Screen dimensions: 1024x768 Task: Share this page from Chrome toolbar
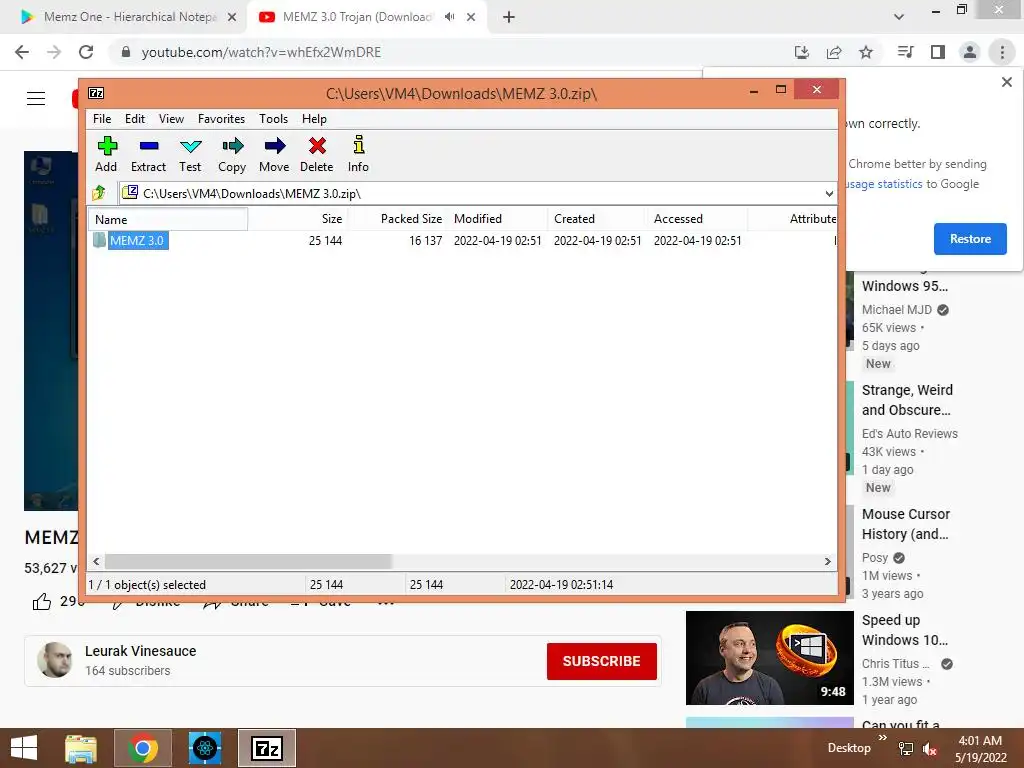pyautogui.click(x=834, y=52)
